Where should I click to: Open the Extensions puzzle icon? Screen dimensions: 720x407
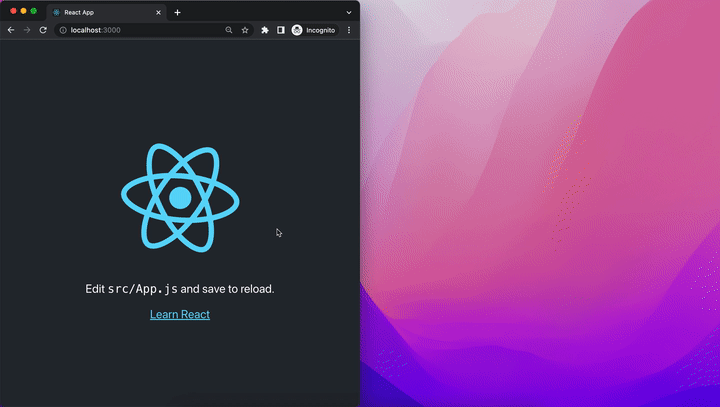coord(265,30)
